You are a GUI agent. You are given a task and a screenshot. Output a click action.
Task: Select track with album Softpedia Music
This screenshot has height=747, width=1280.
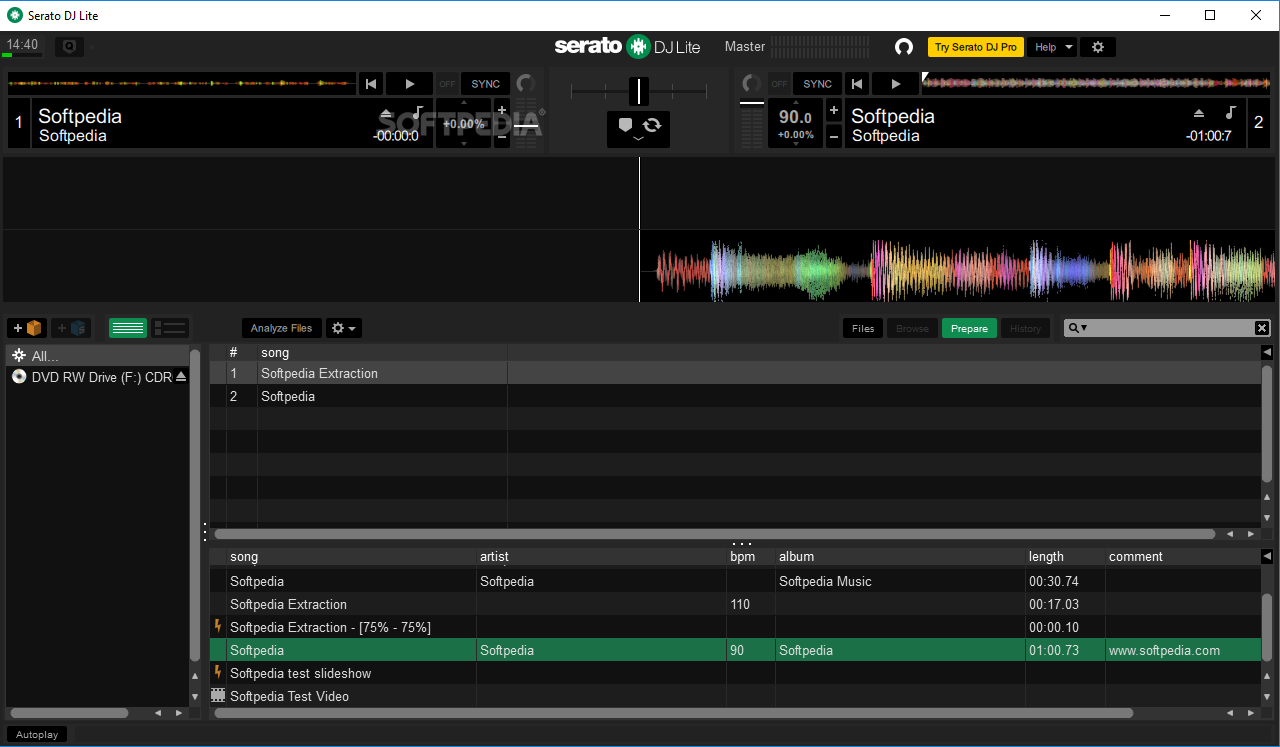[735, 581]
